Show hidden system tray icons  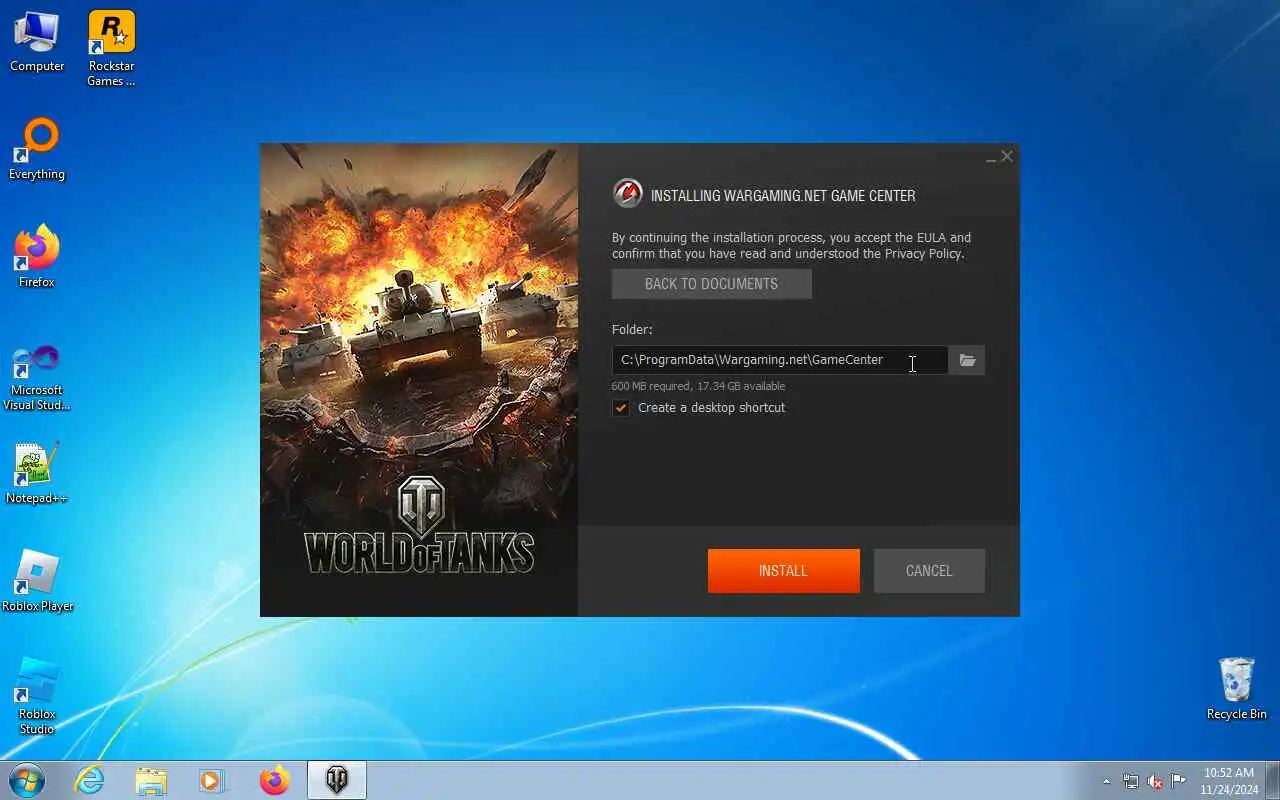pyautogui.click(x=1106, y=781)
